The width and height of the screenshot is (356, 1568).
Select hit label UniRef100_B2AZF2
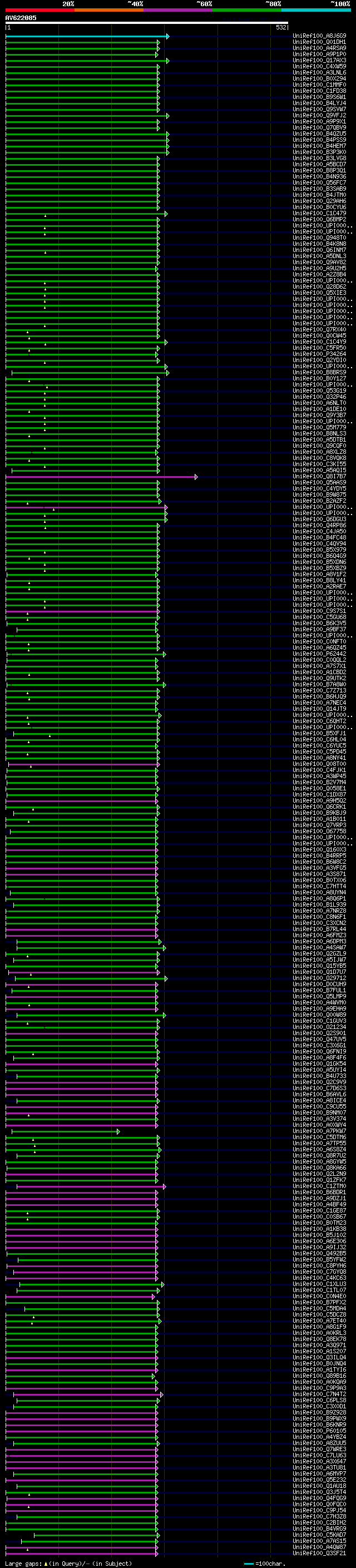tap(319, 501)
